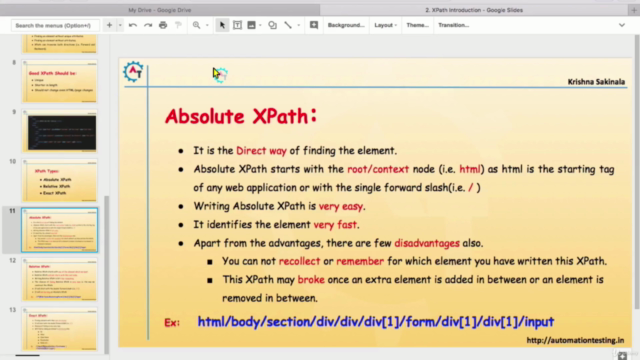Click the Insert image icon
Image resolution: width=640 pixels, height=360 pixels.
point(251,25)
